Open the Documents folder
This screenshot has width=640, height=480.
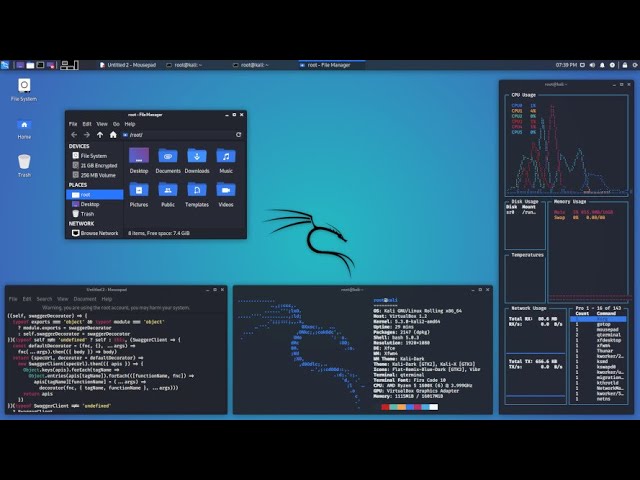pos(168,161)
